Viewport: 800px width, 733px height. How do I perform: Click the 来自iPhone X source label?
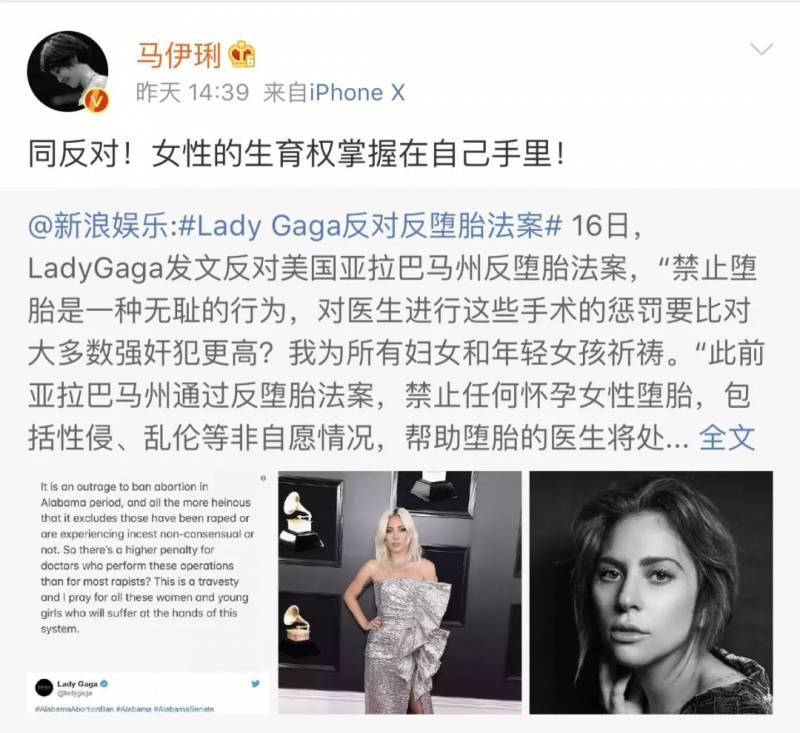(x=334, y=93)
